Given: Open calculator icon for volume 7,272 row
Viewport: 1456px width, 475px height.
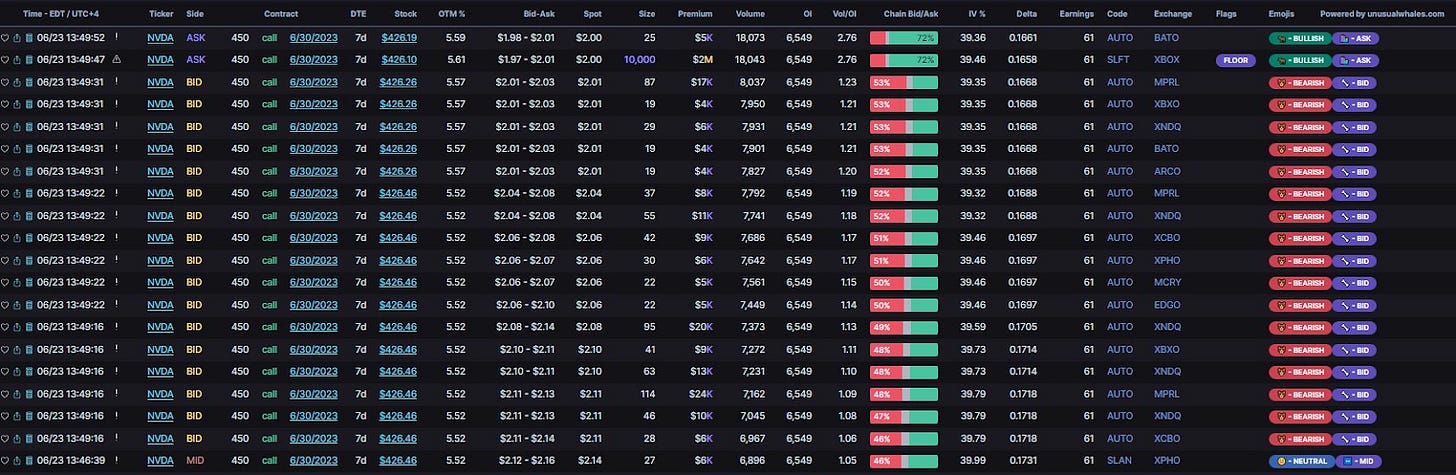Looking at the screenshot, I should click(x=29, y=349).
